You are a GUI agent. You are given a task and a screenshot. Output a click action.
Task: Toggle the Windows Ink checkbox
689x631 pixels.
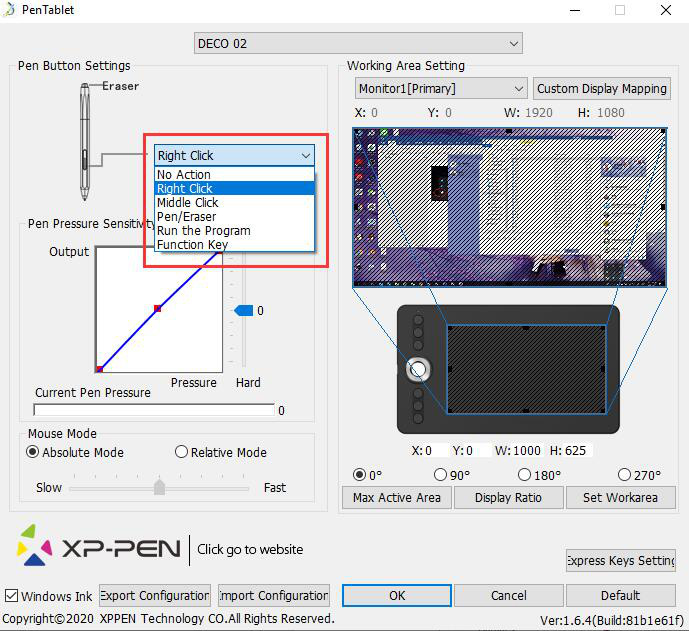click(11, 596)
